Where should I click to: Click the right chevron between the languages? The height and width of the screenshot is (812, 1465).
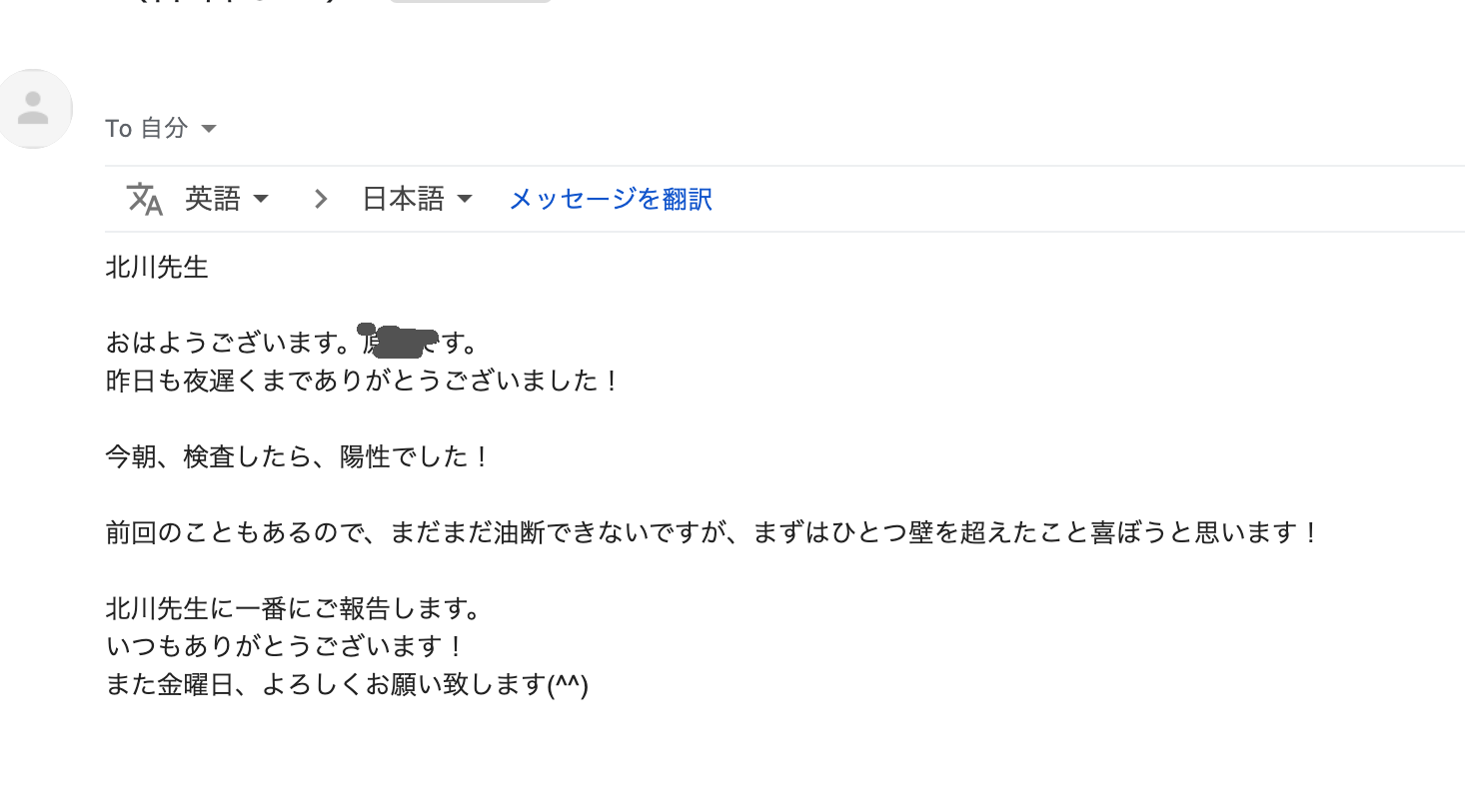320,199
